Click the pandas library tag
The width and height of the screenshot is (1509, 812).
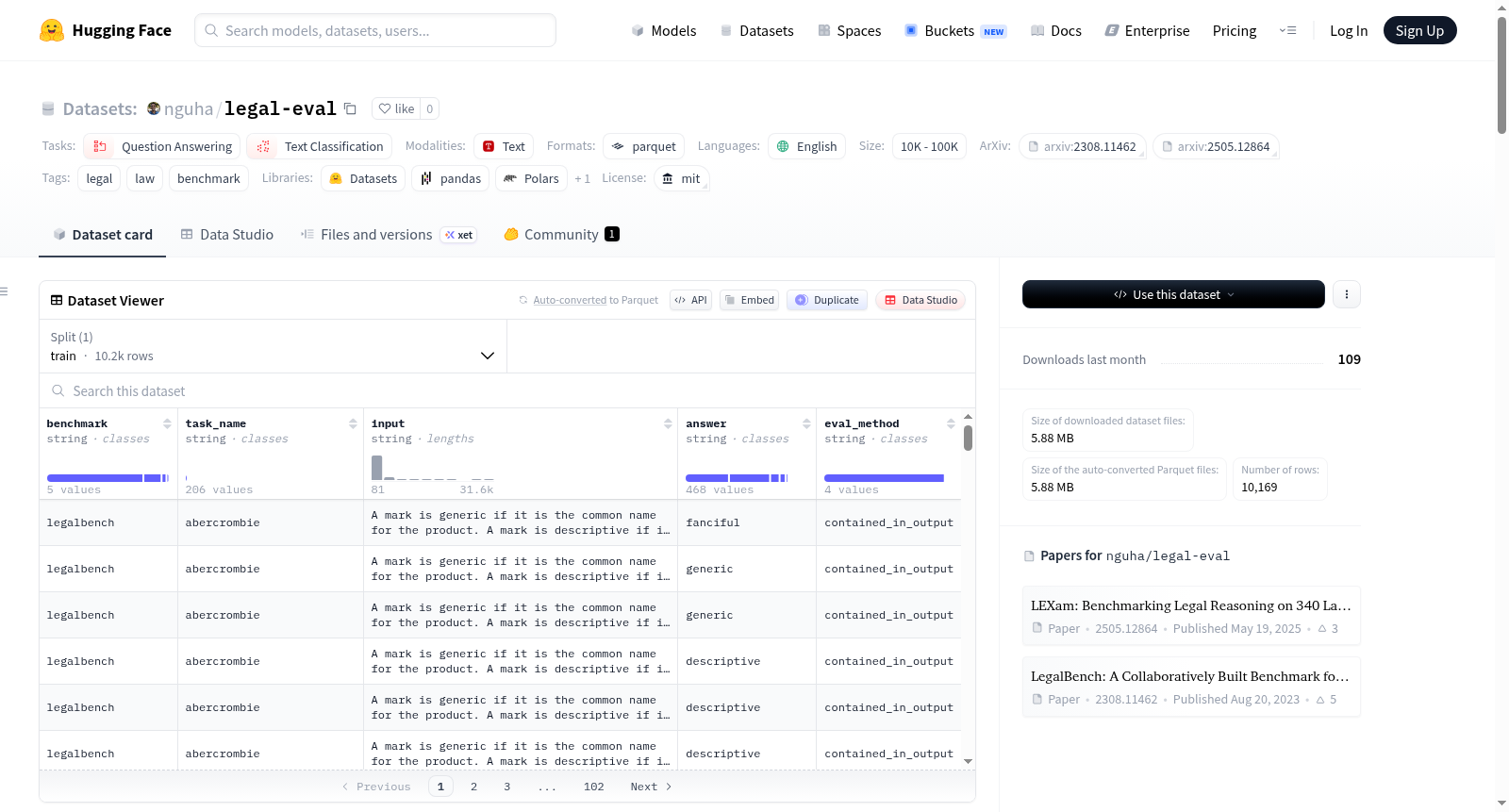pyautogui.click(x=451, y=178)
